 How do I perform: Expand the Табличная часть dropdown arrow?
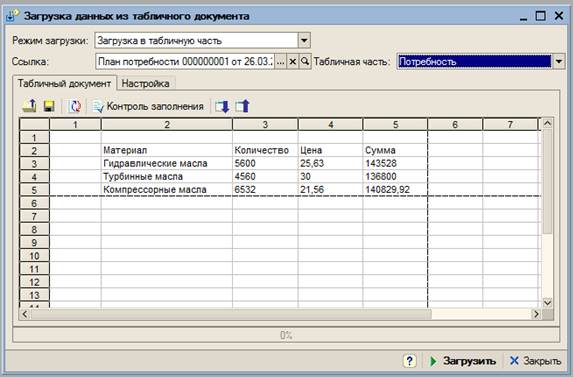pyautogui.click(x=559, y=61)
